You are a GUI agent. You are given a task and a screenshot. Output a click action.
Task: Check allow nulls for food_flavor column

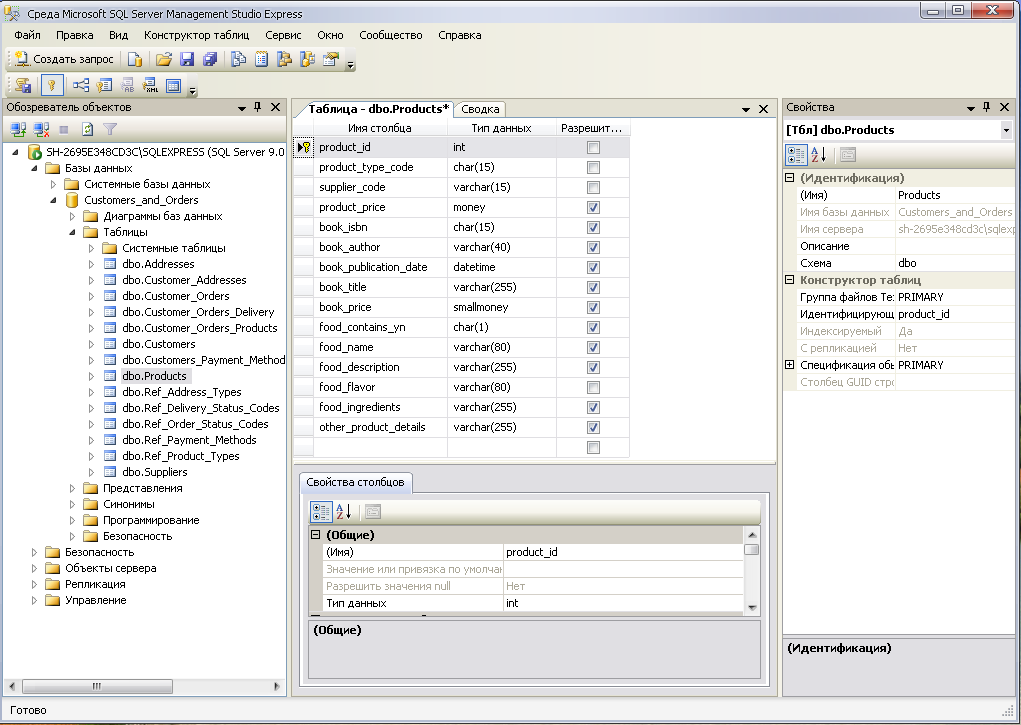(x=593, y=387)
